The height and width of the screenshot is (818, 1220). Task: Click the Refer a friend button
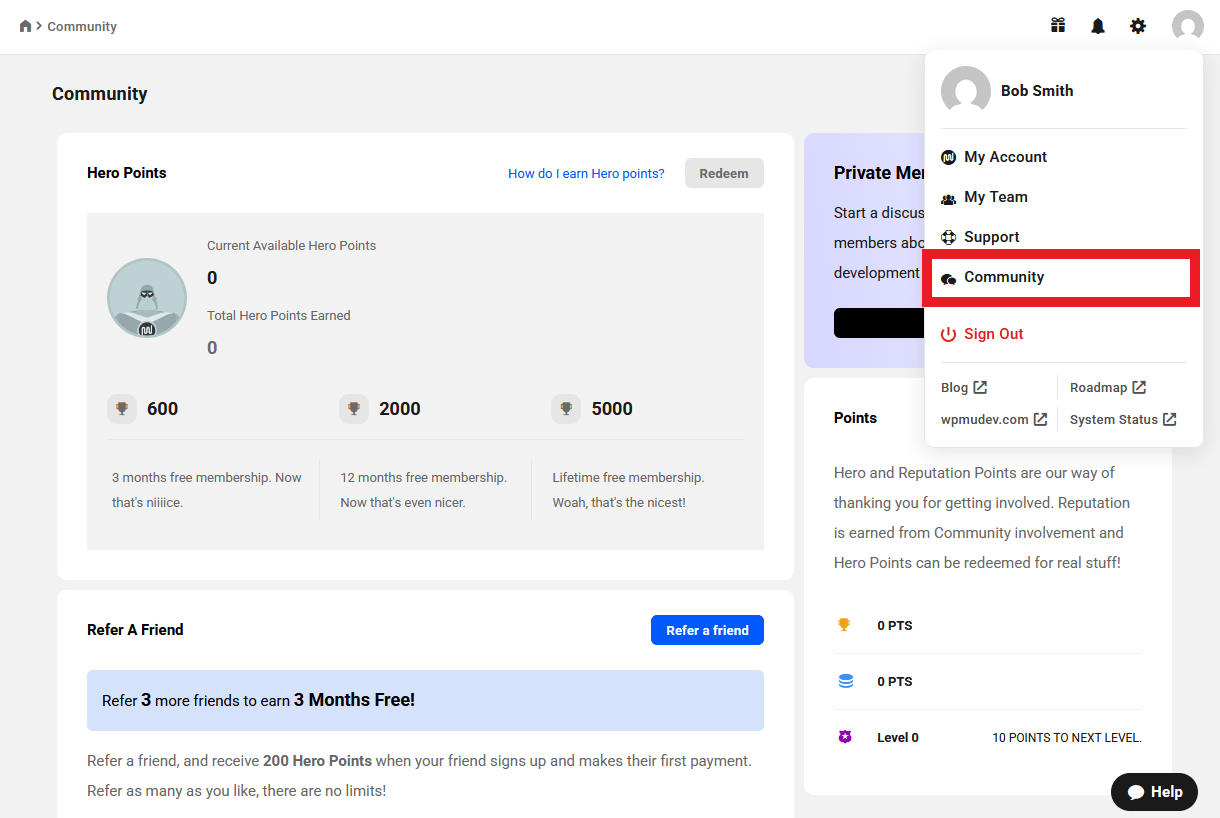(707, 630)
